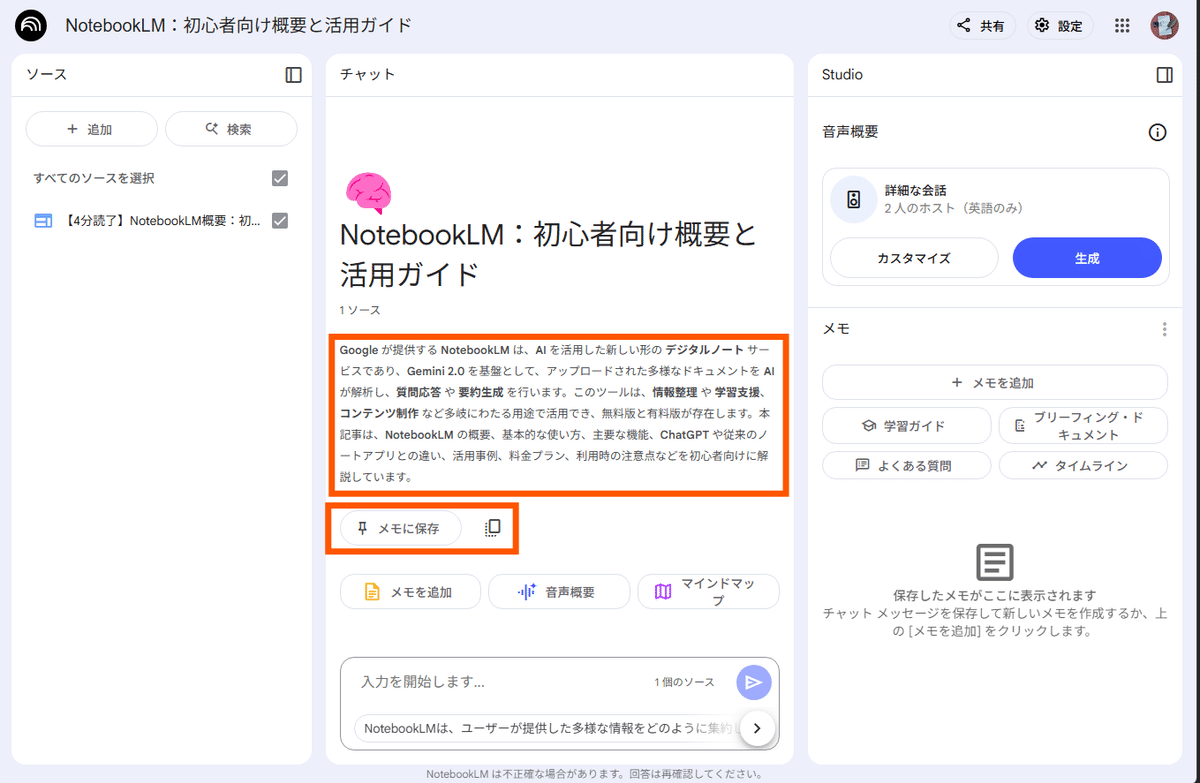
Task: Create a タイムライン note
Action: click(x=1082, y=465)
